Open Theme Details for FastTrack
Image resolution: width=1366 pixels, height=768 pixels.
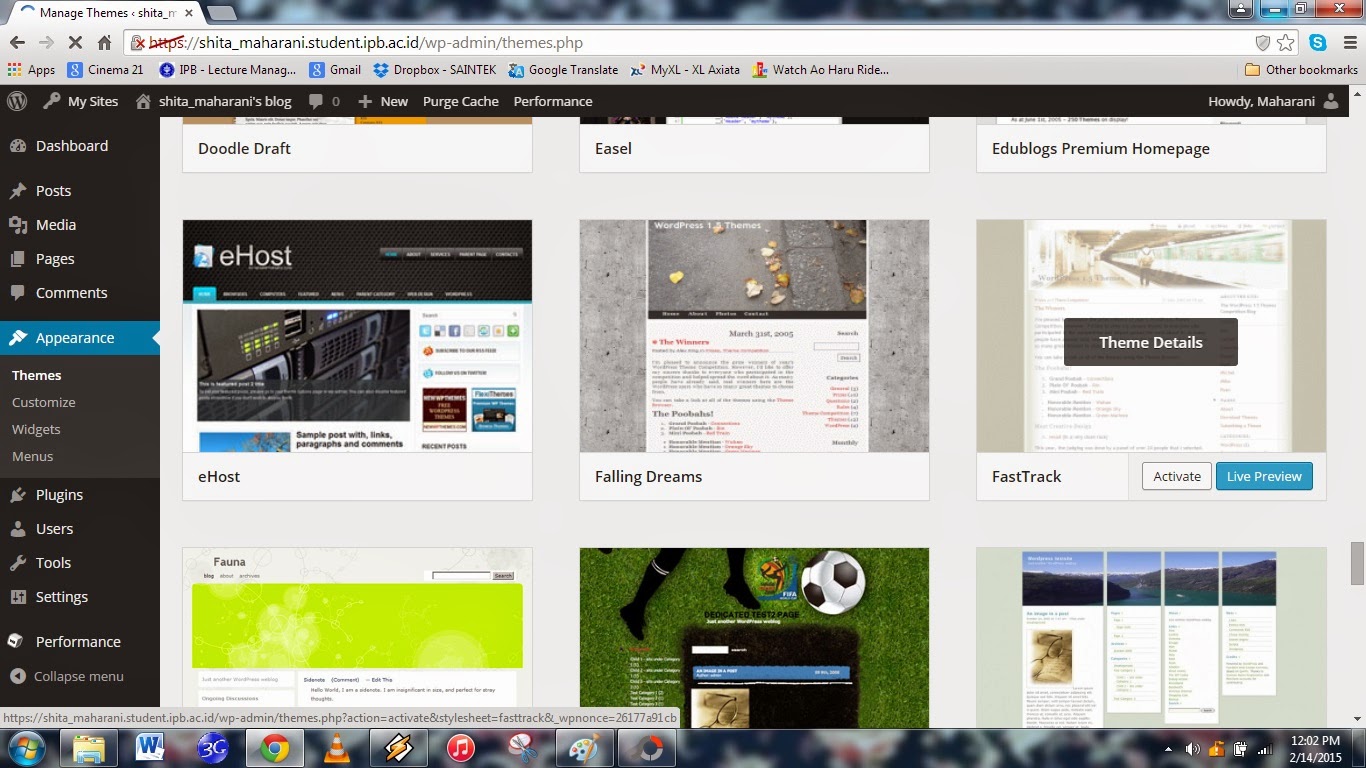click(x=1151, y=342)
